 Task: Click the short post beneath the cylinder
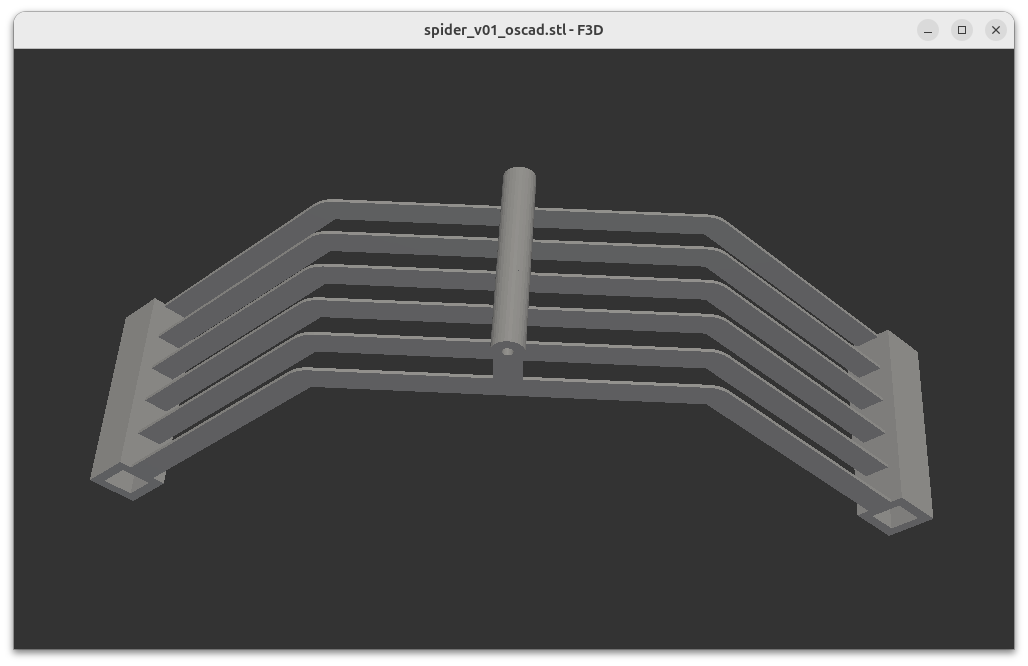[x=508, y=371]
